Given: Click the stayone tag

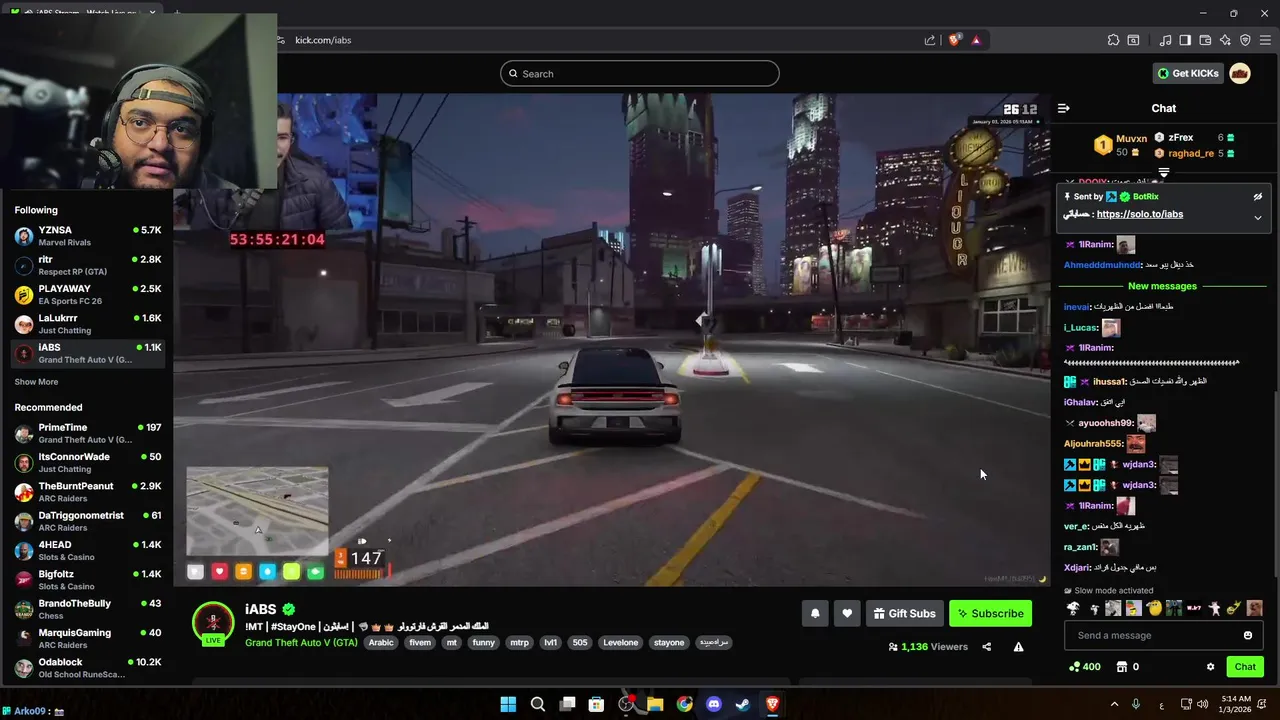Looking at the screenshot, I should click(669, 642).
